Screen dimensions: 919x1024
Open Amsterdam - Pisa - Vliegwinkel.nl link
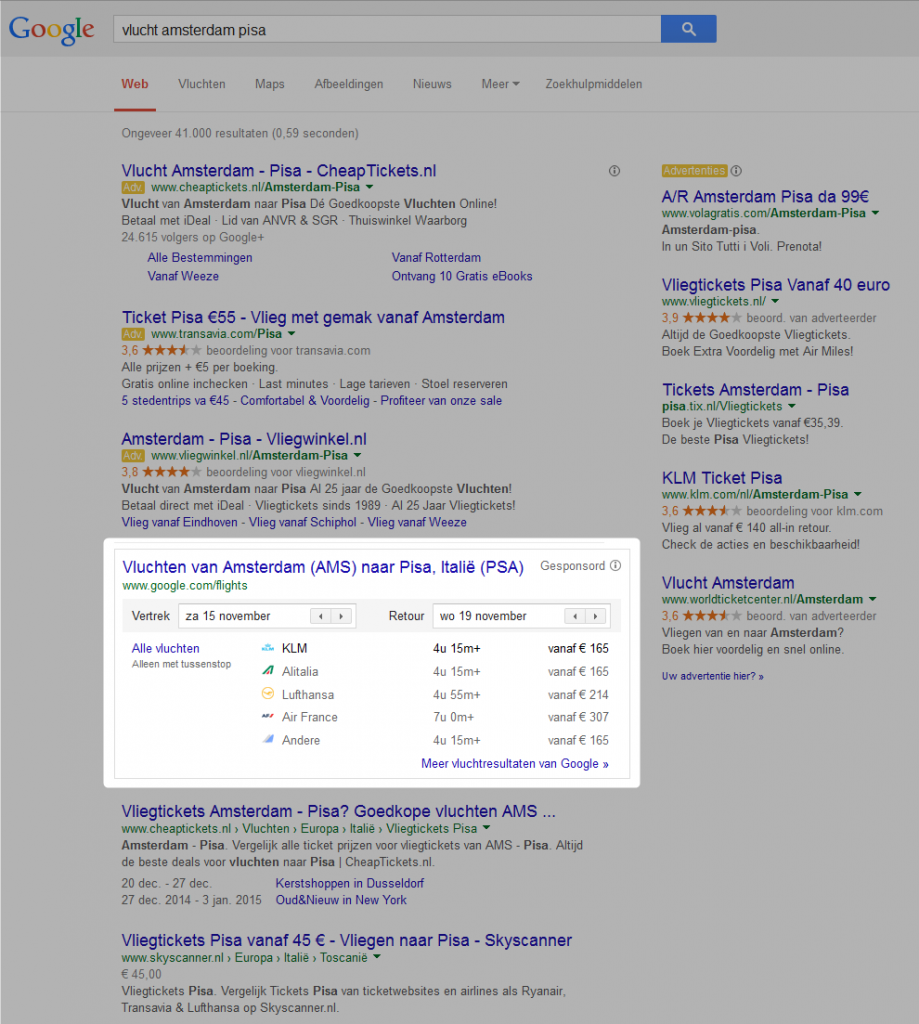coord(244,439)
